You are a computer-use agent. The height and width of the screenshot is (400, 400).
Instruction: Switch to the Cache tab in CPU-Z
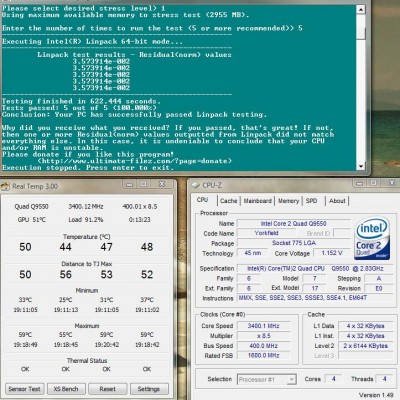pos(229,201)
